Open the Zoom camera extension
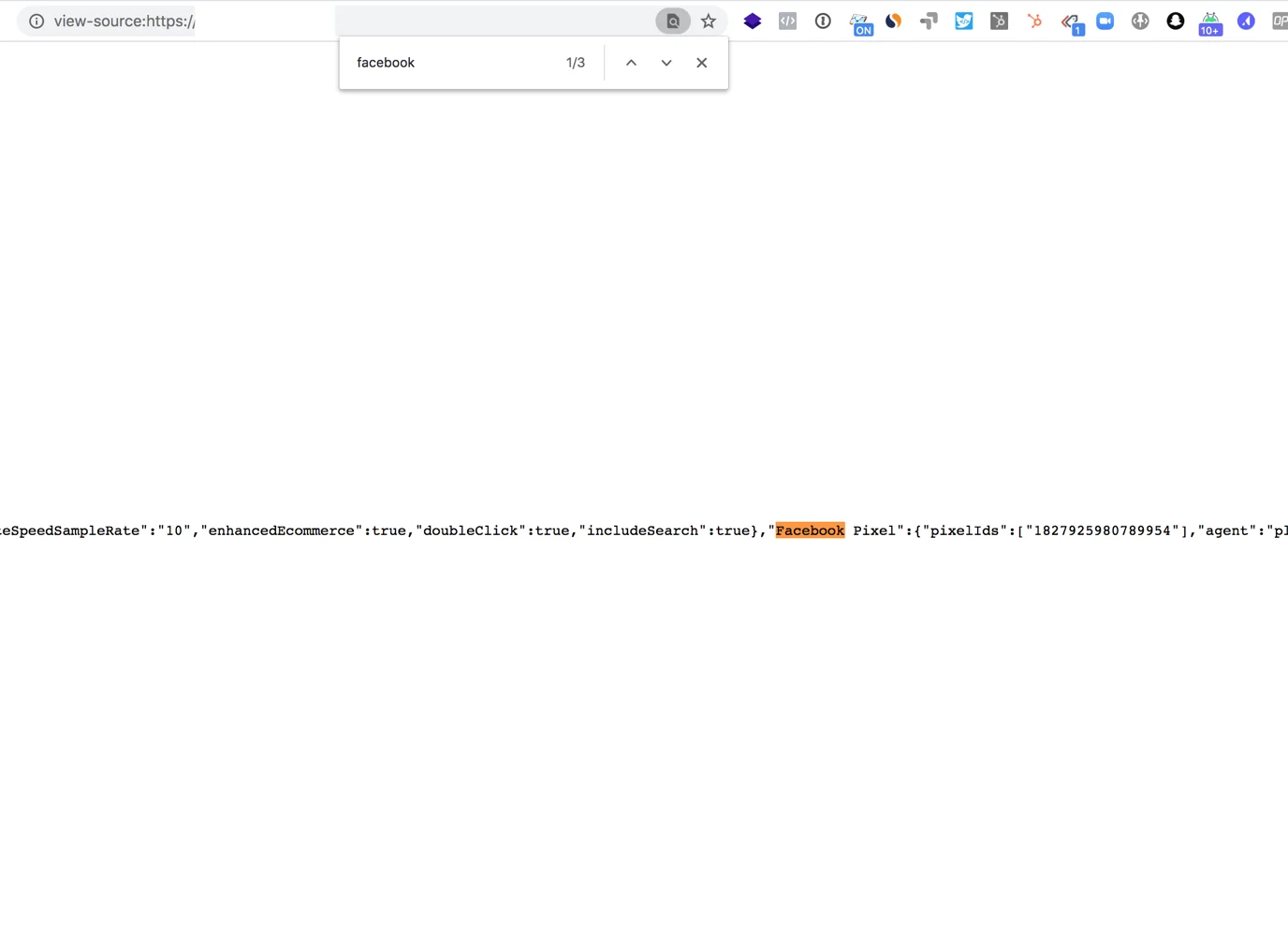Image resolution: width=1288 pixels, height=929 pixels. point(1105,21)
